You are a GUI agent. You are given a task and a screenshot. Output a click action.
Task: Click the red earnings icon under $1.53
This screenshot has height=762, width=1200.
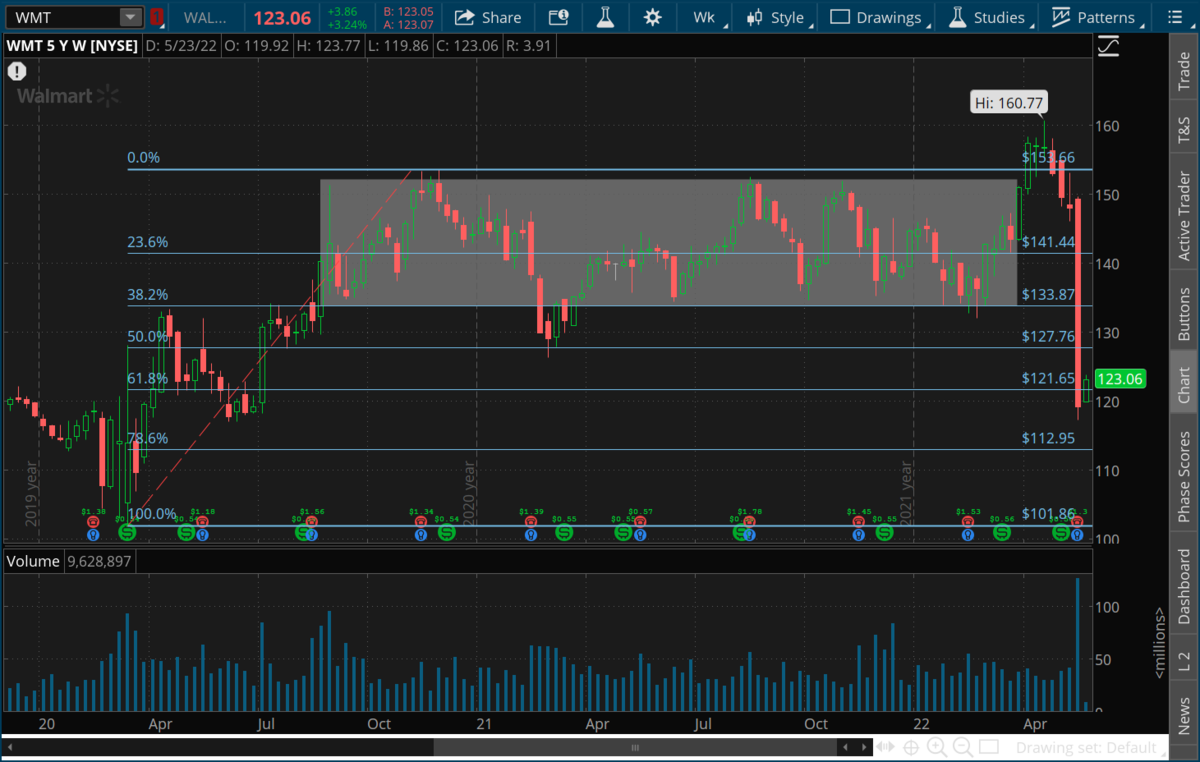pos(968,521)
